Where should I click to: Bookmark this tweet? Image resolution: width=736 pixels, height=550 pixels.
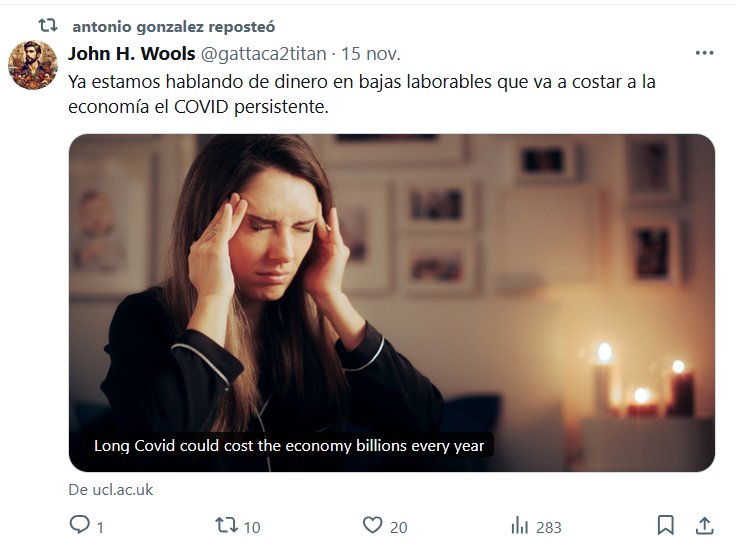point(665,525)
